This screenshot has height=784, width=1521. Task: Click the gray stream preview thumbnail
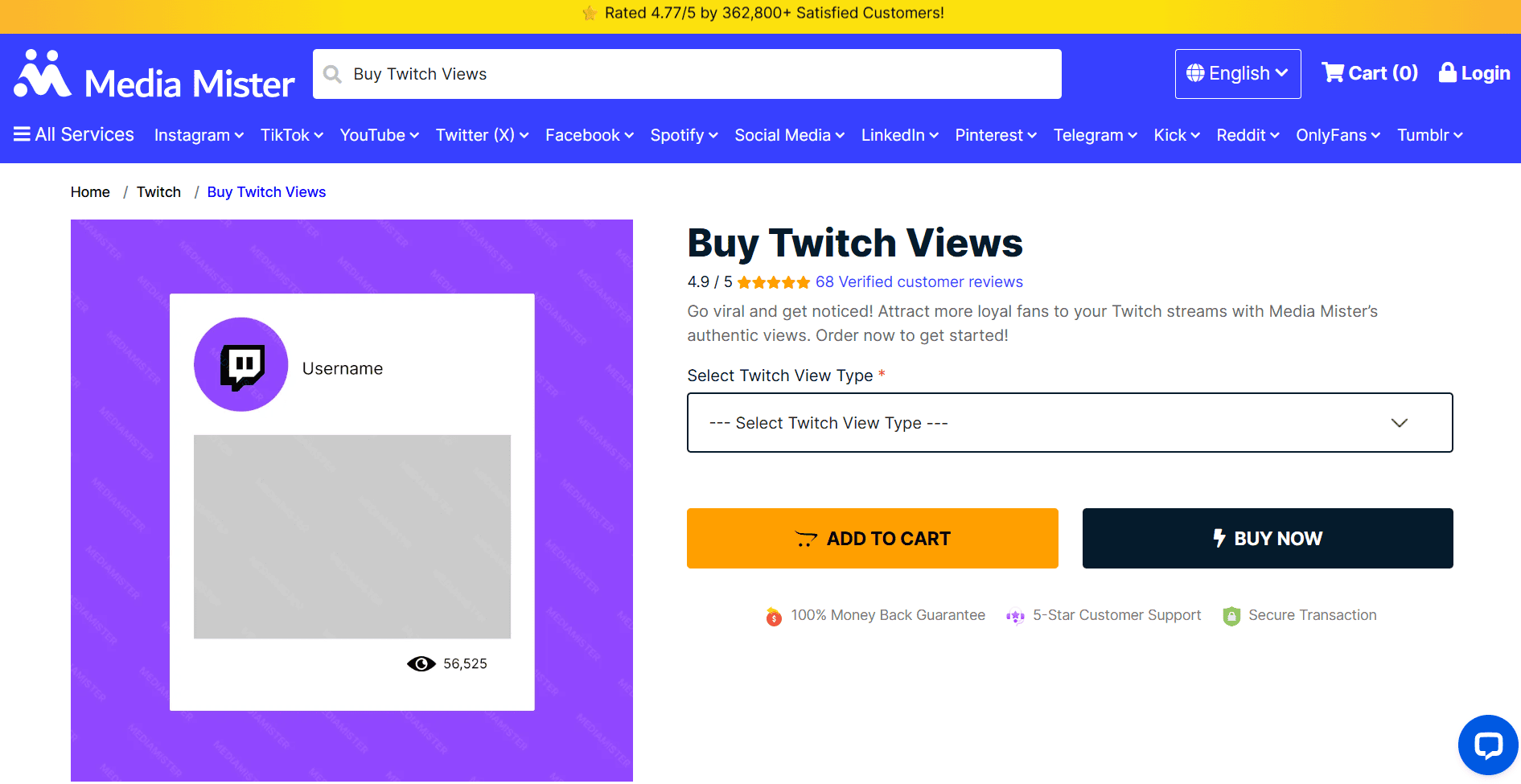(x=352, y=537)
